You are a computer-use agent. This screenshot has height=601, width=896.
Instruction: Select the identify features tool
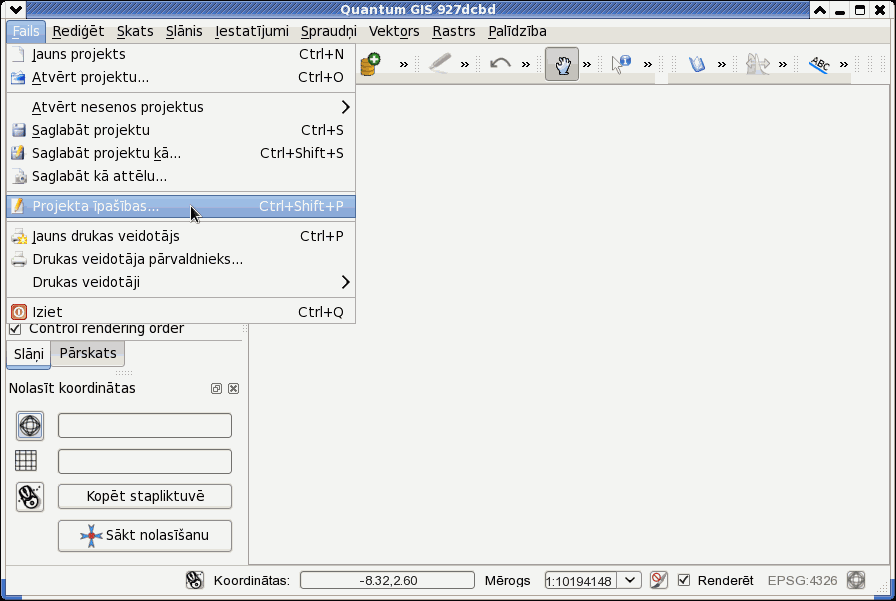tap(621, 64)
